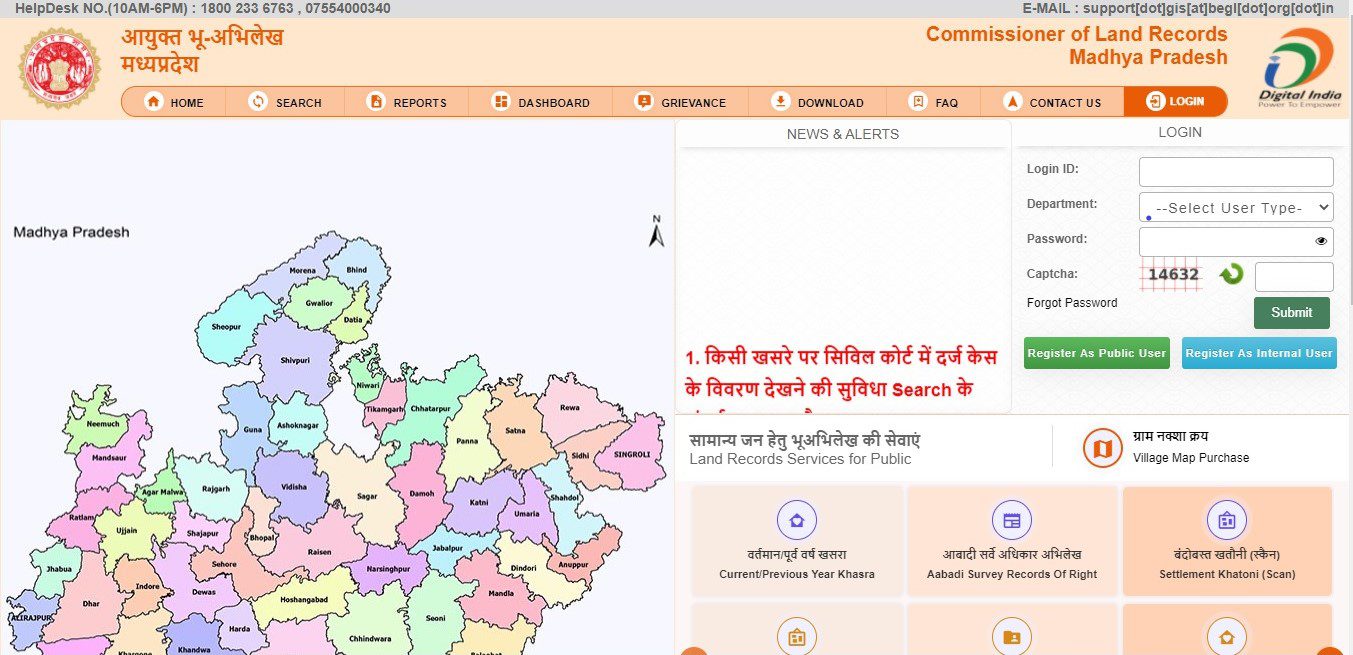The width and height of the screenshot is (1353, 655).
Task: Toggle password visibility with the eye icon
Action: click(x=1319, y=241)
